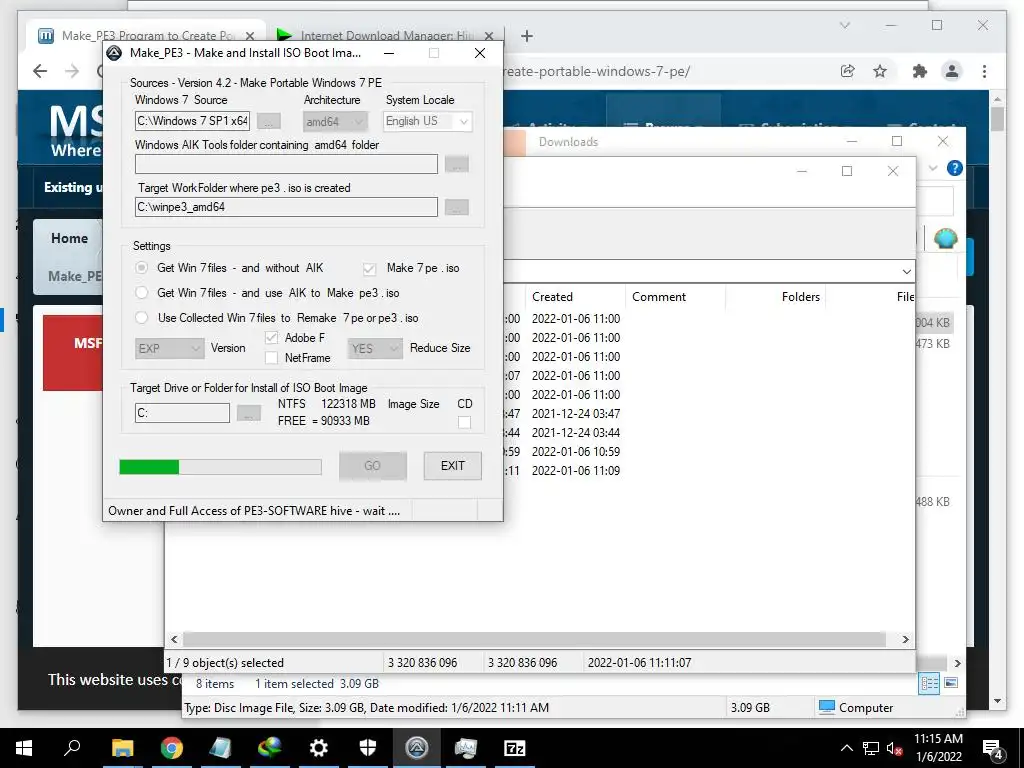Click the help question mark in Downloads window
Viewport: 1024px width, 768px height.
coord(954,168)
